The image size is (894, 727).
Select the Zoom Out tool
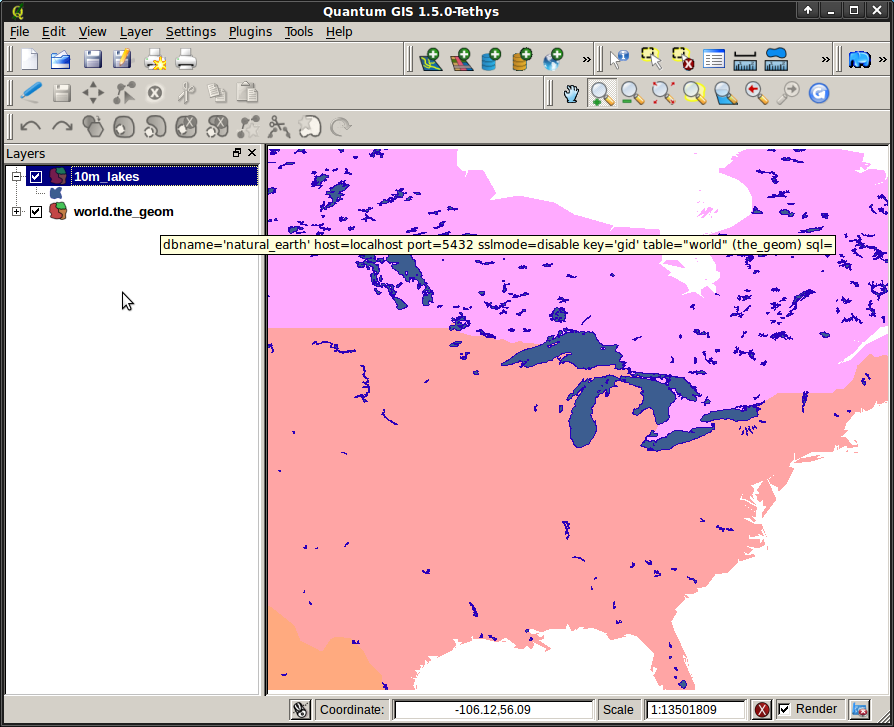[632, 94]
